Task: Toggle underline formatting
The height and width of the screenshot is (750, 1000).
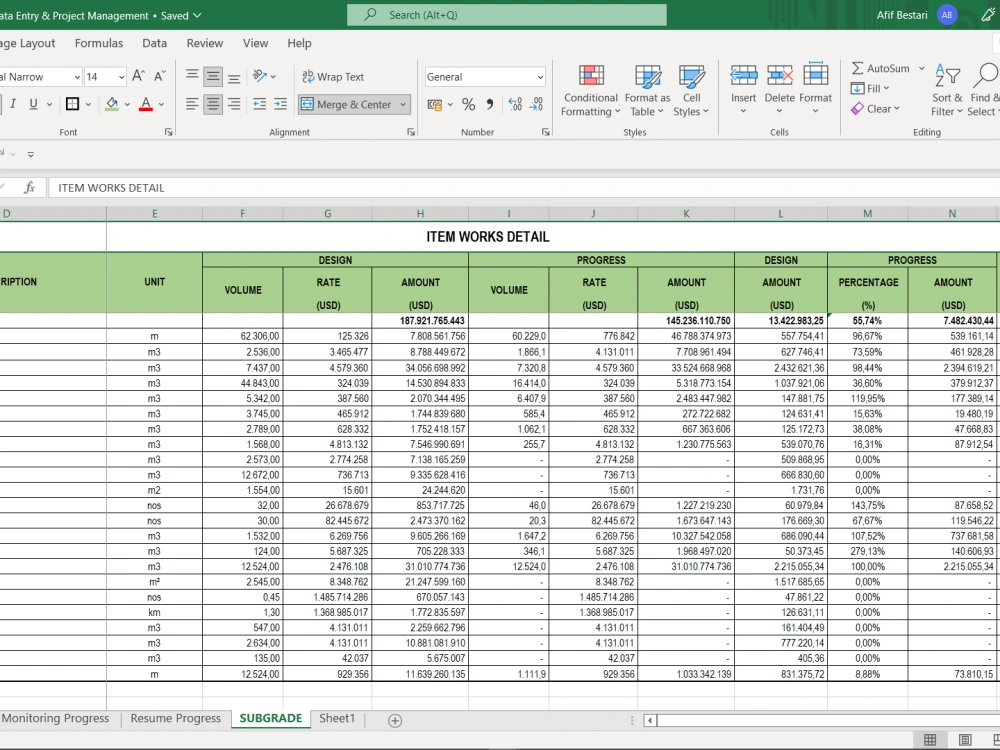Action: (x=33, y=104)
